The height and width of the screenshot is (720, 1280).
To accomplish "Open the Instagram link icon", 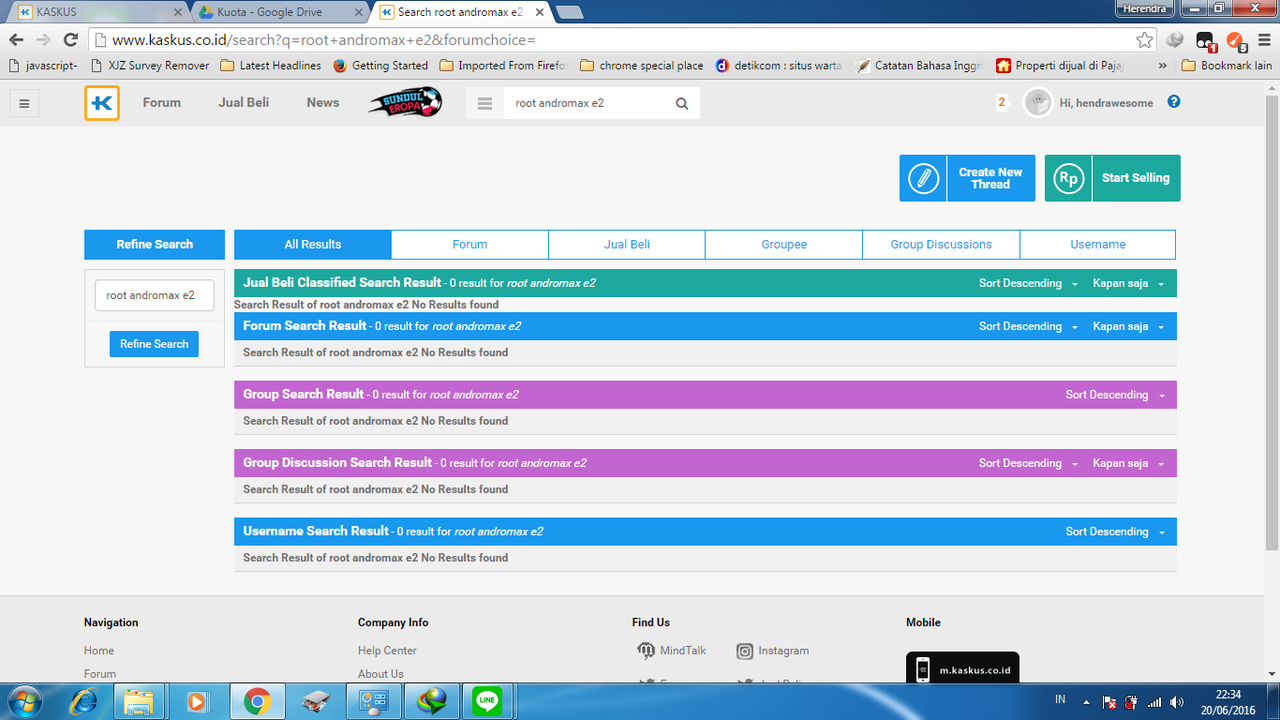I will (744, 651).
